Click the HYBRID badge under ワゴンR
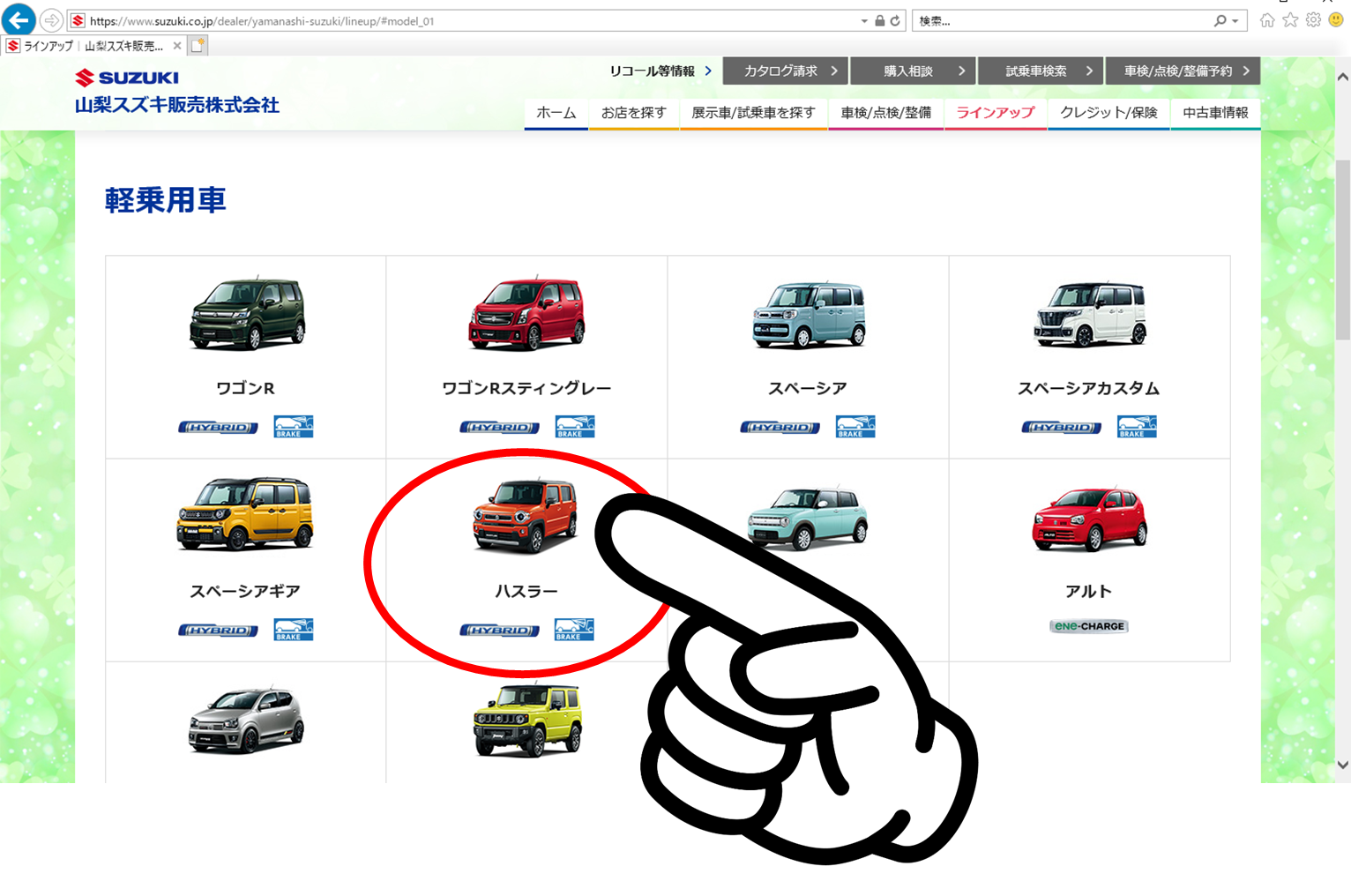 pyautogui.click(x=218, y=428)
